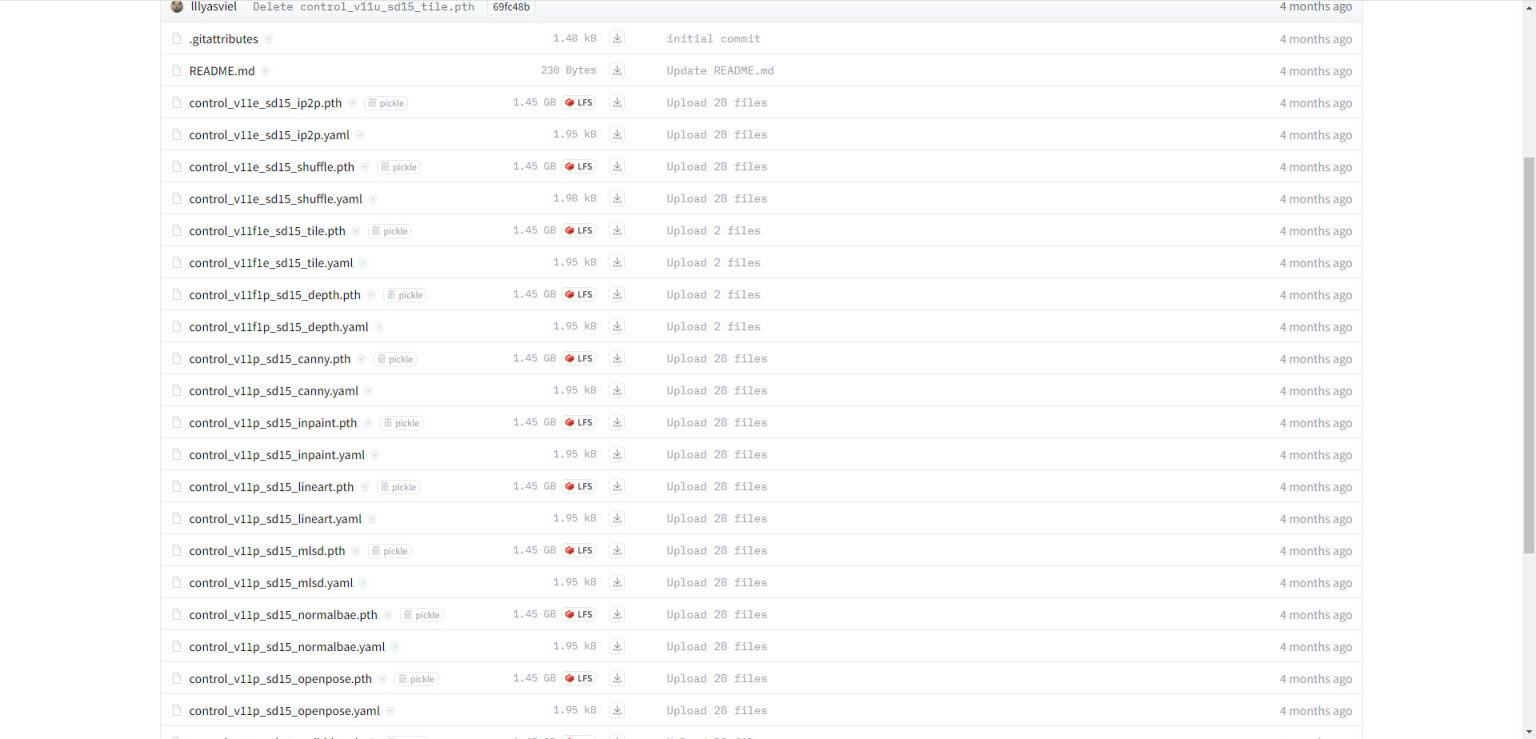
Task: Click pickle badge next to control_v11e_sd15_shuffle.pth
Action: click(398, 167)
